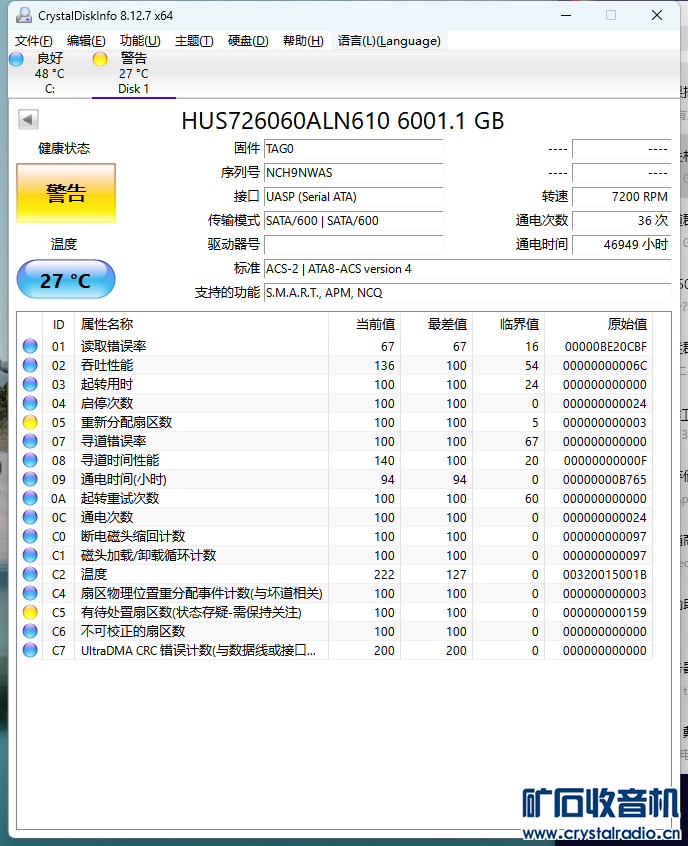This screenshot has height=846, width=688.
Task: Click the 转速 value 7200 RPM
Action: coord(622,197)
